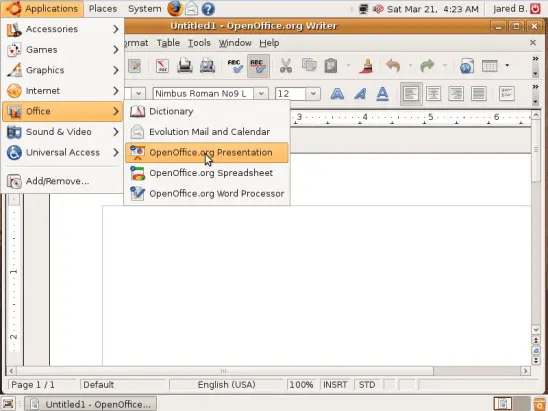The height and width of the screenshot is (411, 548).
Task: Click the Spelling and Grammar check icon
Action: coord(235,66)
